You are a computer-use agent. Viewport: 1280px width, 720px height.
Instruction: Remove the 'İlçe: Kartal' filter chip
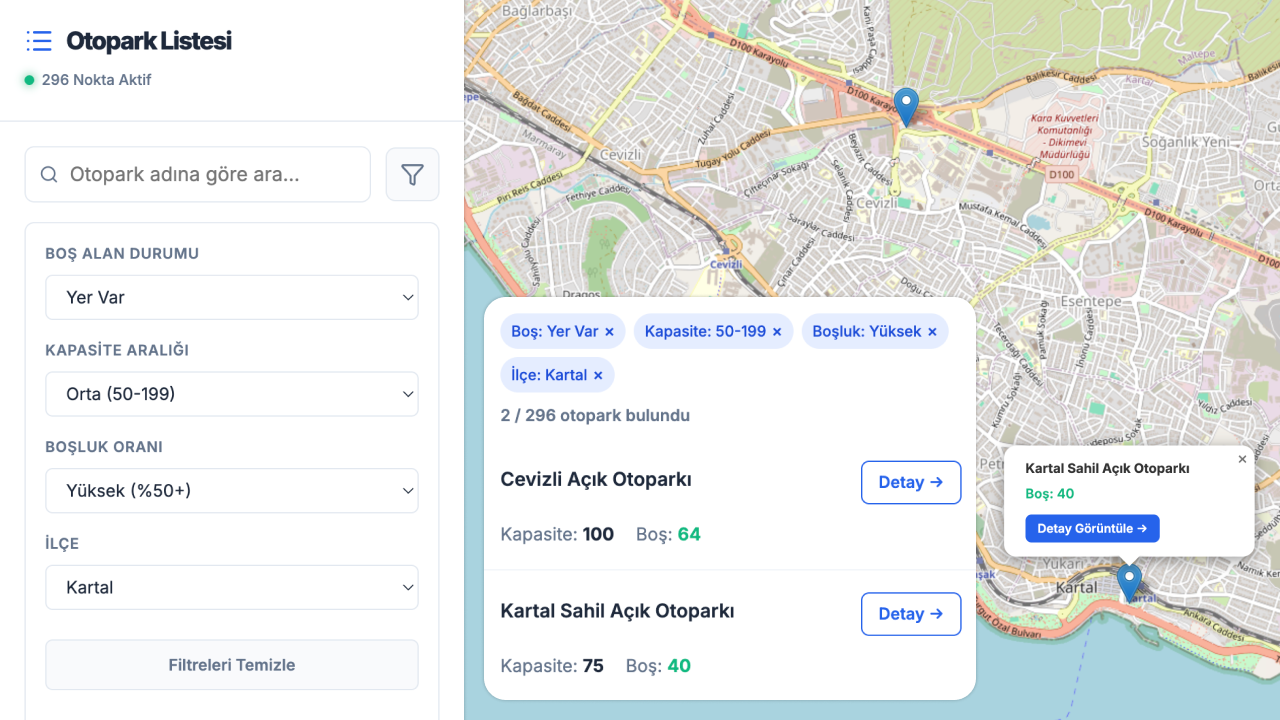[x=598, y=376]
